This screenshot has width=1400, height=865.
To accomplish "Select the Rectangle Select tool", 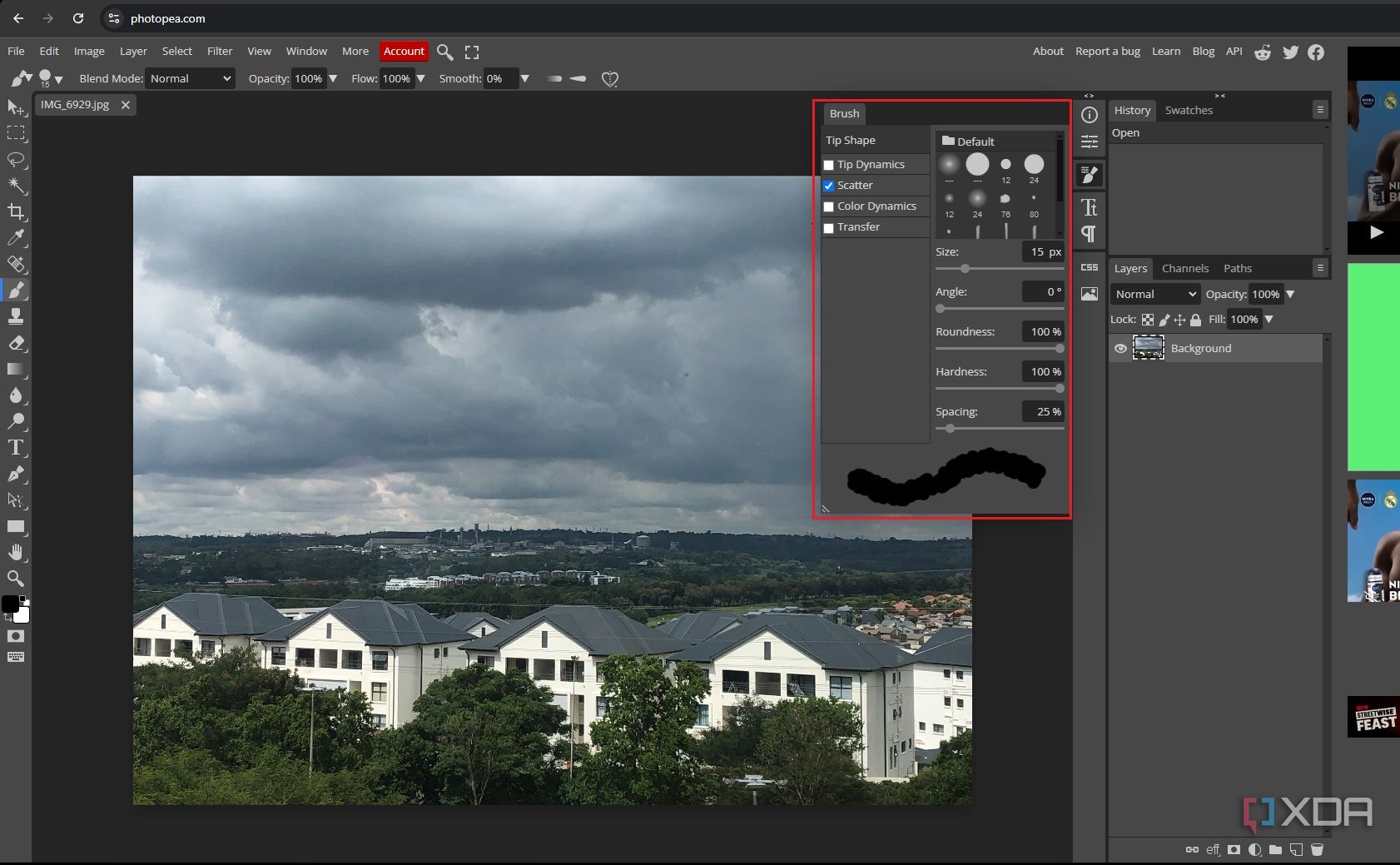I will click(x=16, y=133).
